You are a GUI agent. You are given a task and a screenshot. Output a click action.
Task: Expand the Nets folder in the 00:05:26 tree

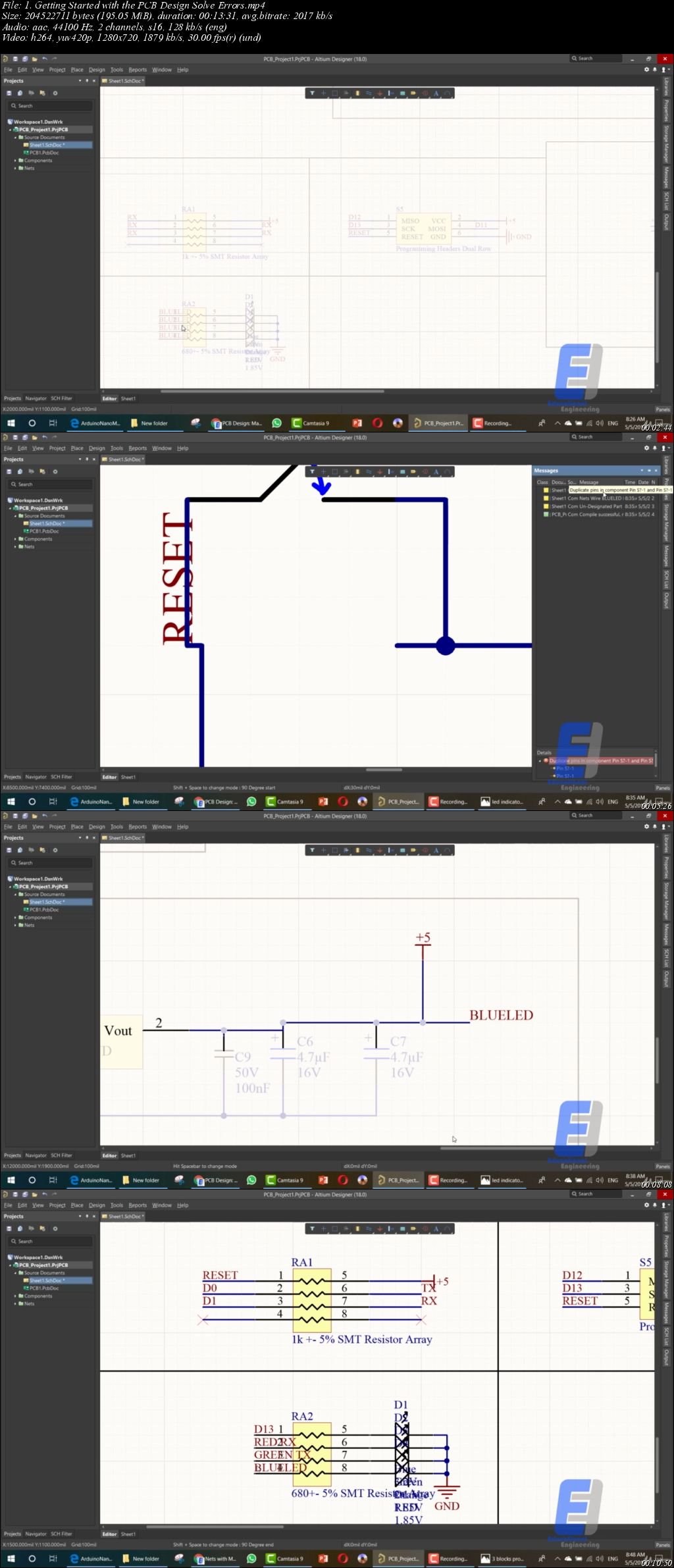[x=16, y=547]
